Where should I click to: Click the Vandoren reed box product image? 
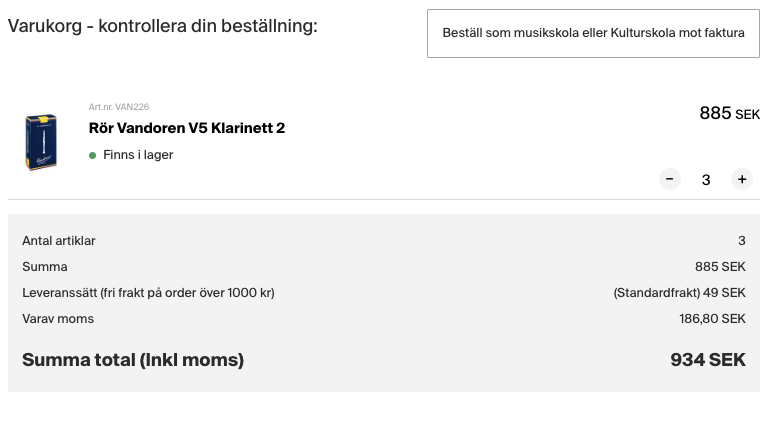point(41,142)
